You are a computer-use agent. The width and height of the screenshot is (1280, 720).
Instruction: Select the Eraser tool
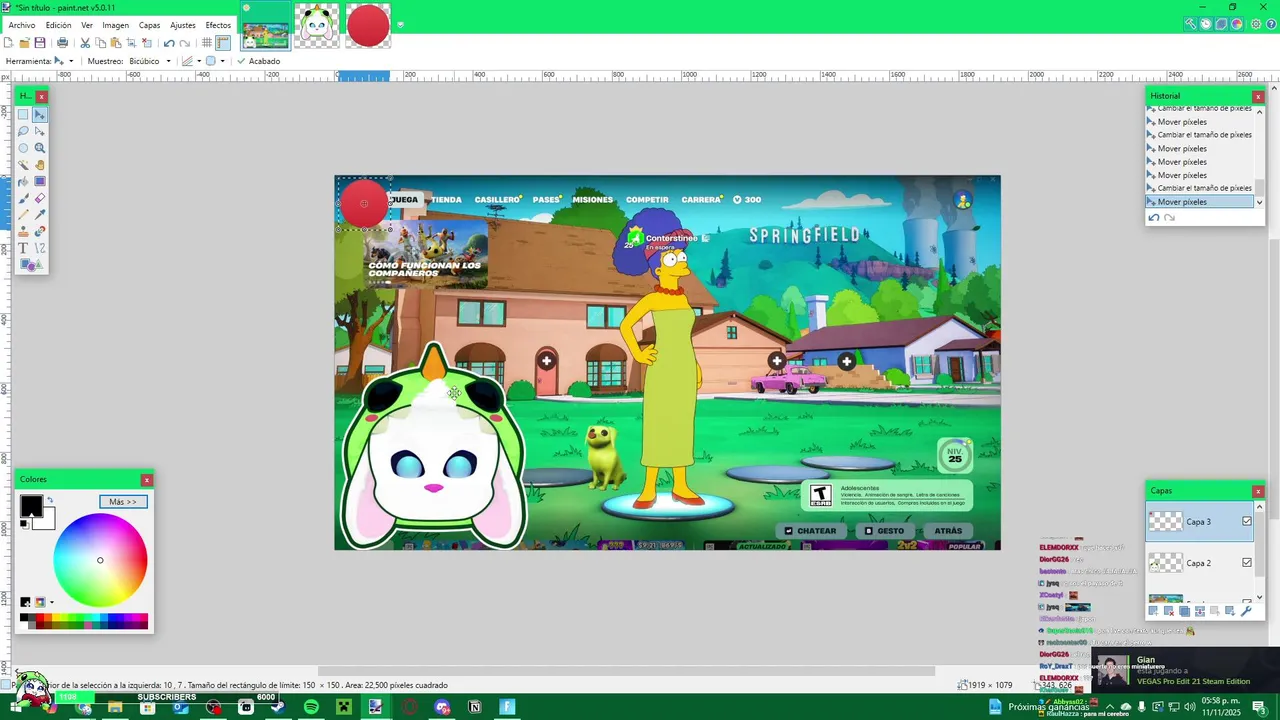click(40, 198)
